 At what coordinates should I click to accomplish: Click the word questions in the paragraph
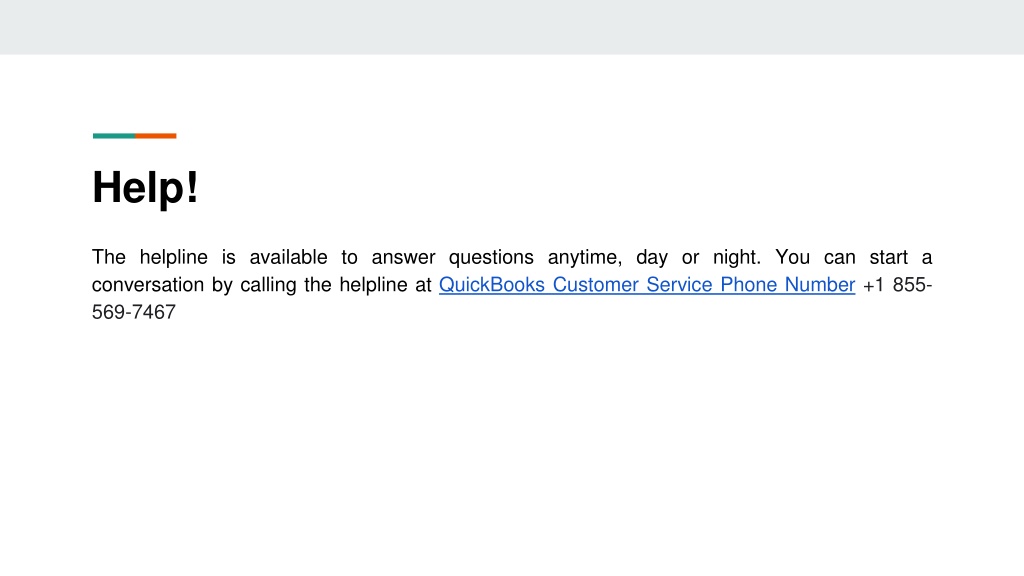click(491, 257)
